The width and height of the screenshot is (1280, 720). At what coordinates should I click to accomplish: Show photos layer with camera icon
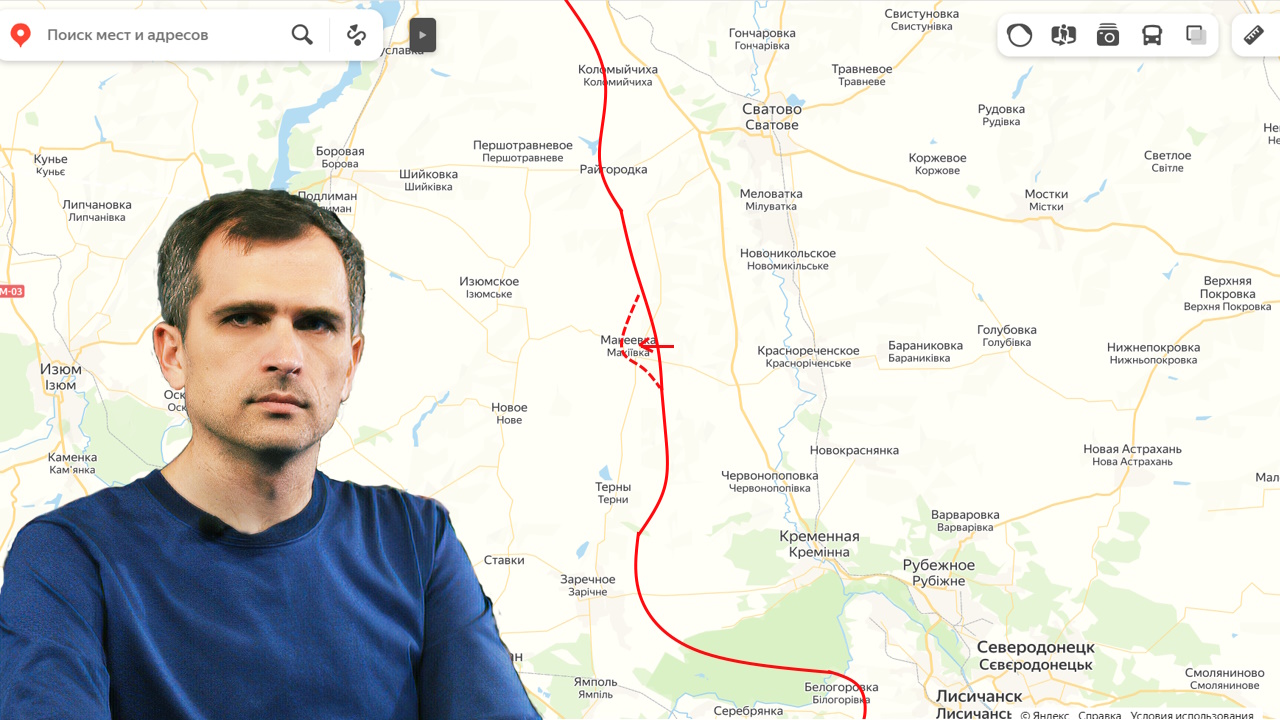(x=1107, y=35)
